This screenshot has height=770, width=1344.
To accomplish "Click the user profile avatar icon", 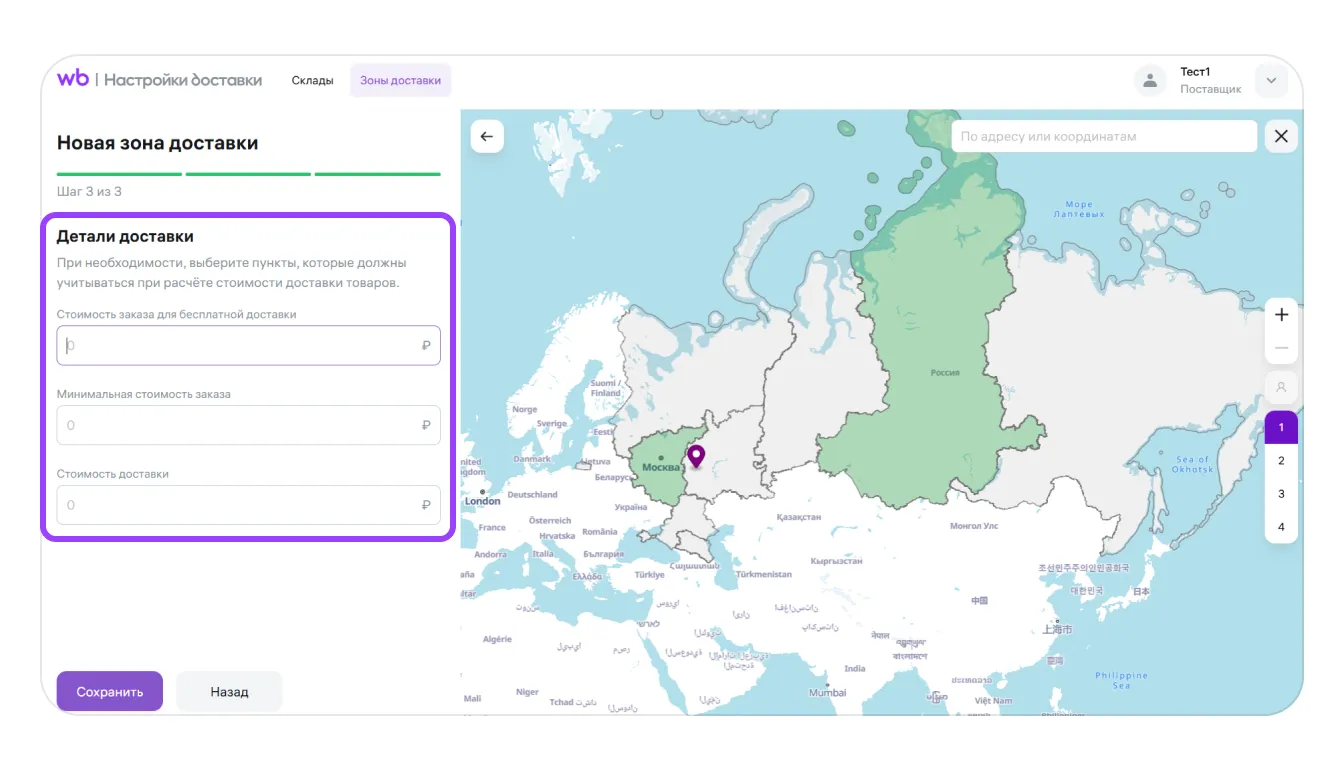I will click(1150, 81).
